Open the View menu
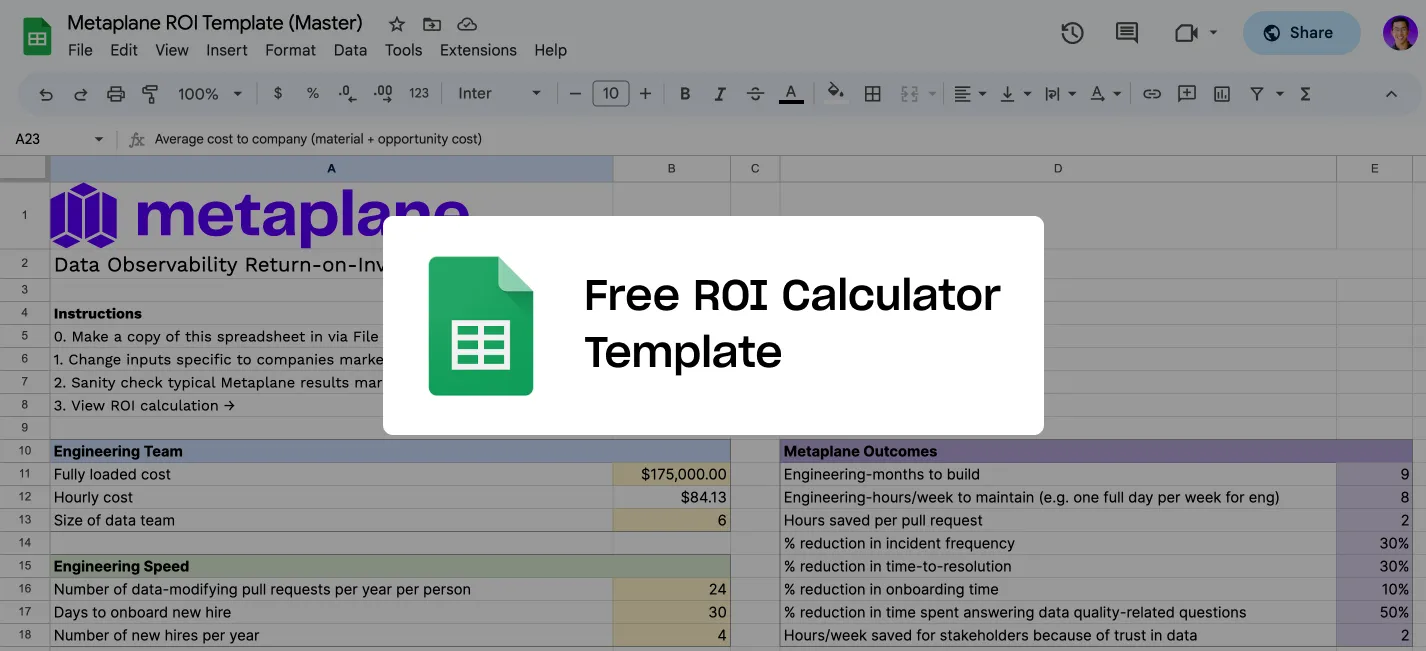Image resolution: width=1426 pixels, height=651 pixels. click(172, 50)
